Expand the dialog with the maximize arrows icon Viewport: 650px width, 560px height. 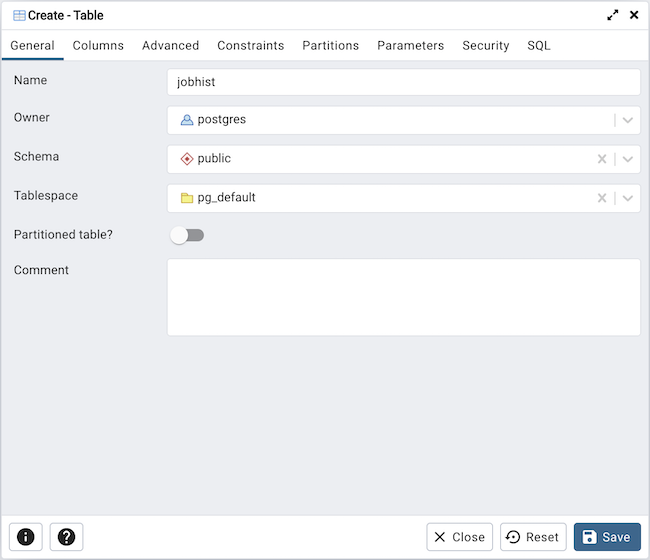[613, 15]
